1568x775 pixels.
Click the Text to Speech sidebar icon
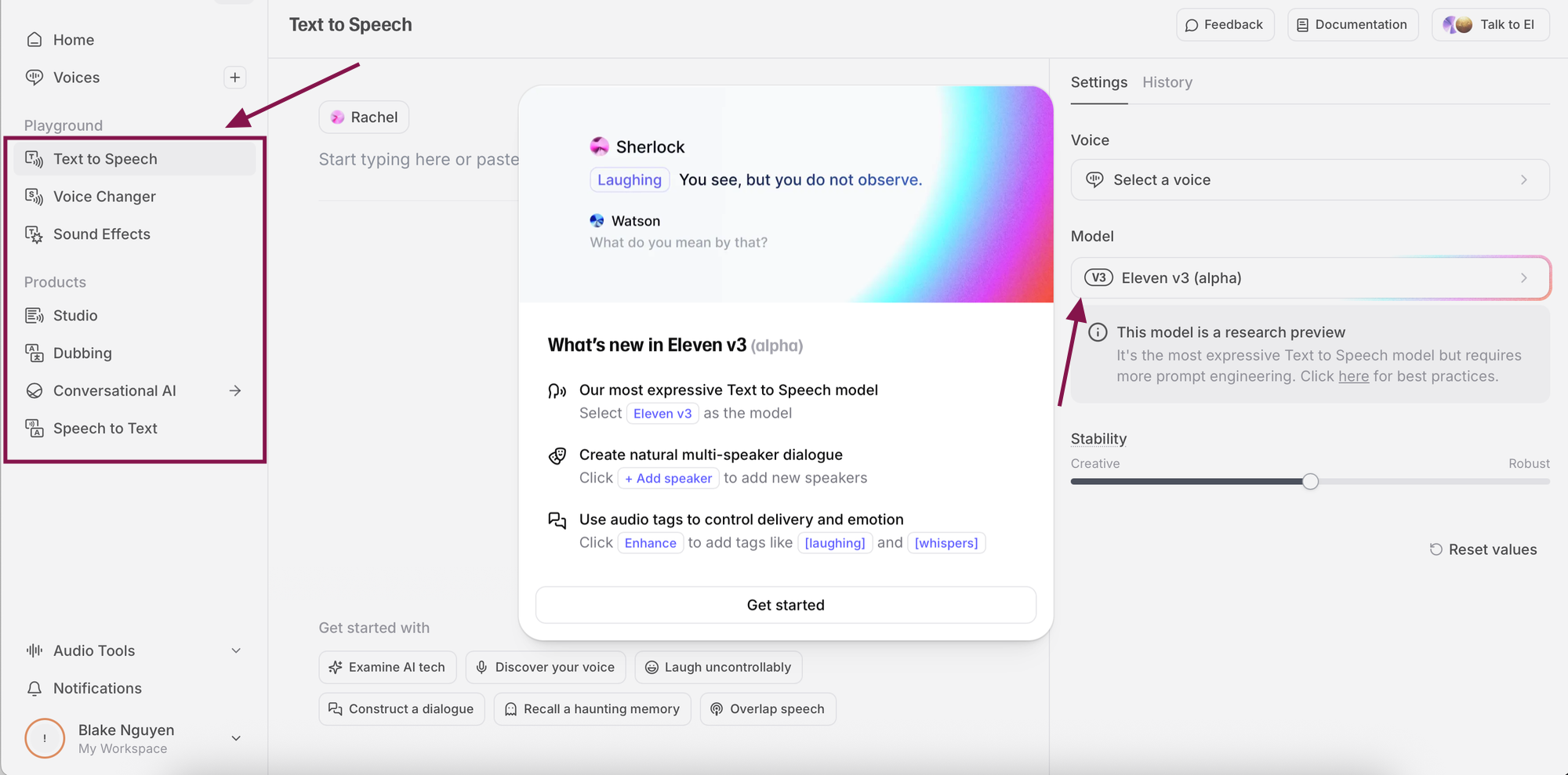click(x=34, y=159)
